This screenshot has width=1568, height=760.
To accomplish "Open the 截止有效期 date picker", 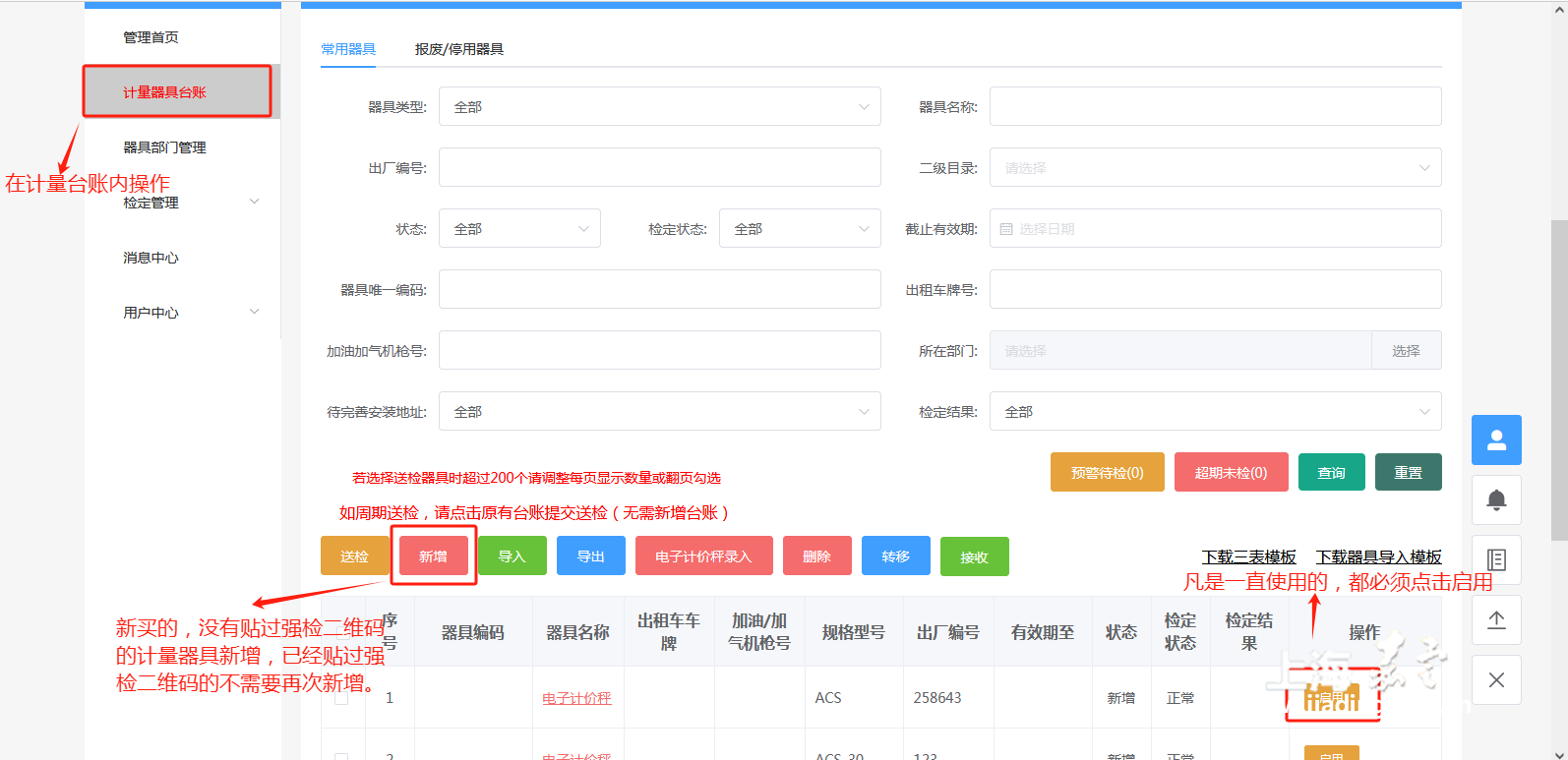I will click(x=1215, y=229).
